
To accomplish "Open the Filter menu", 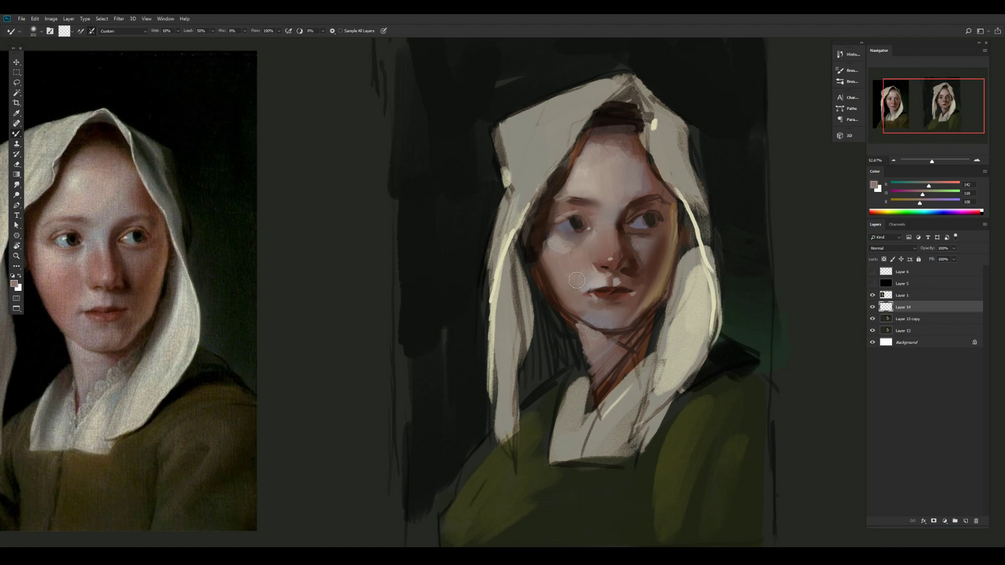I will (119, 19).
